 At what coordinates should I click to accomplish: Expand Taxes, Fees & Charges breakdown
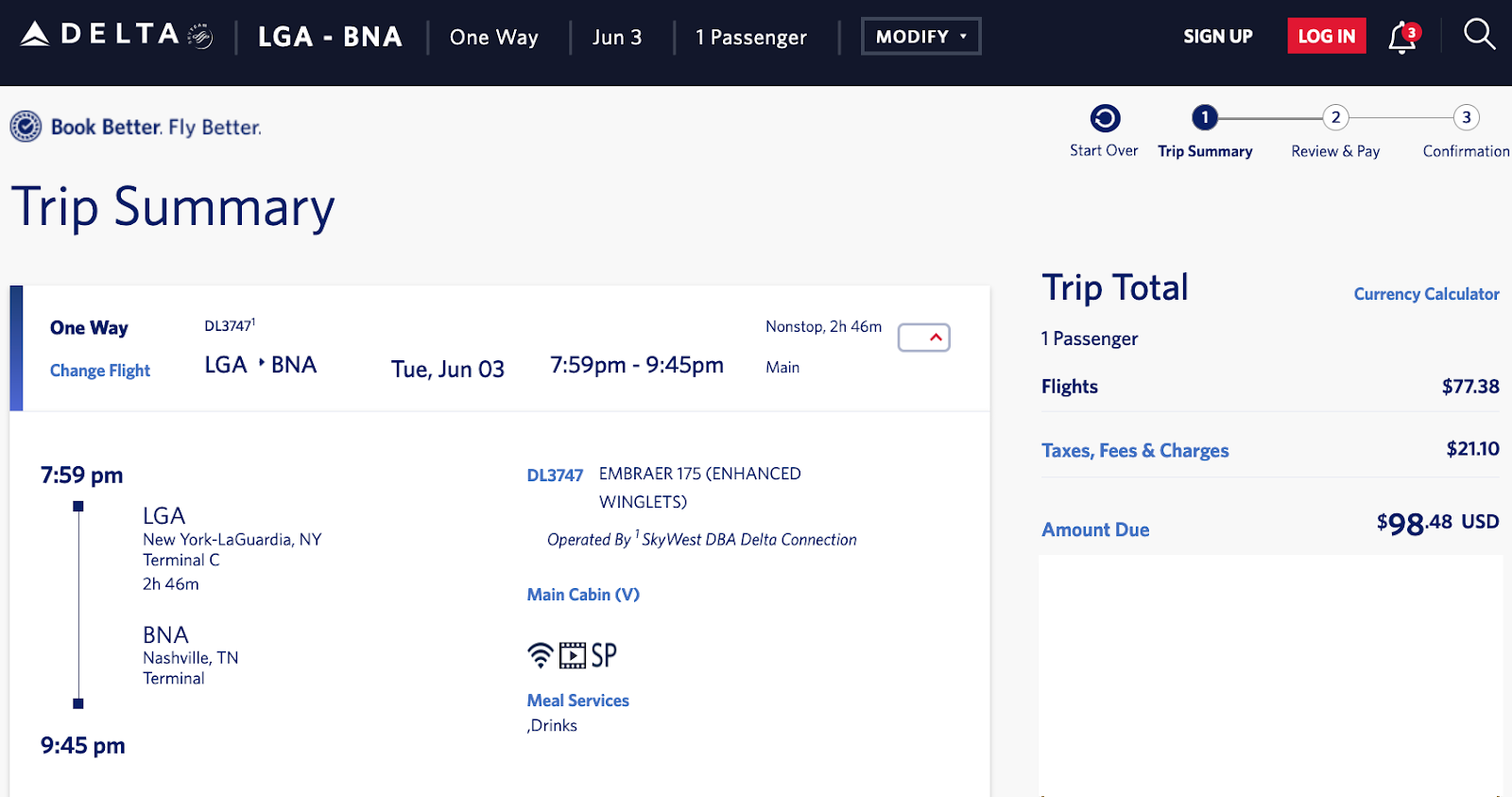[x=1135, y=450]
